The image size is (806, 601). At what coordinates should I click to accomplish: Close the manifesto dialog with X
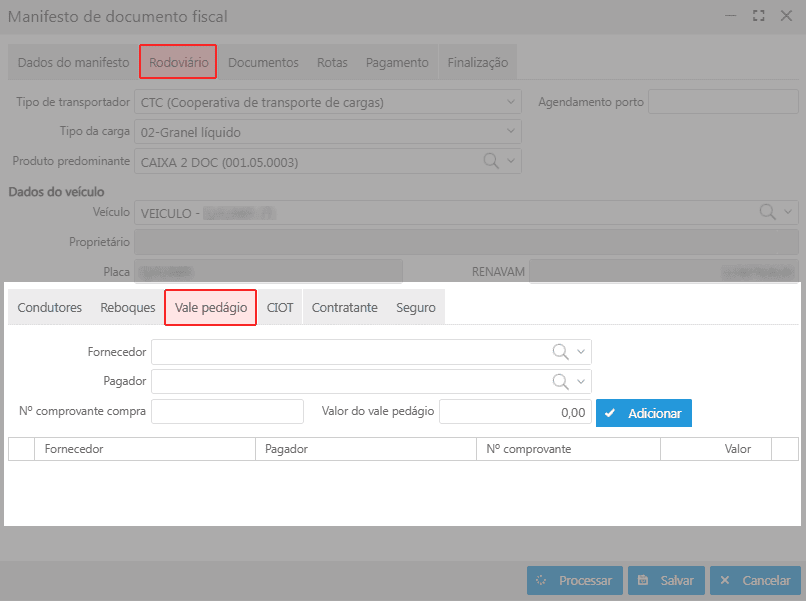tap(785, 16)
